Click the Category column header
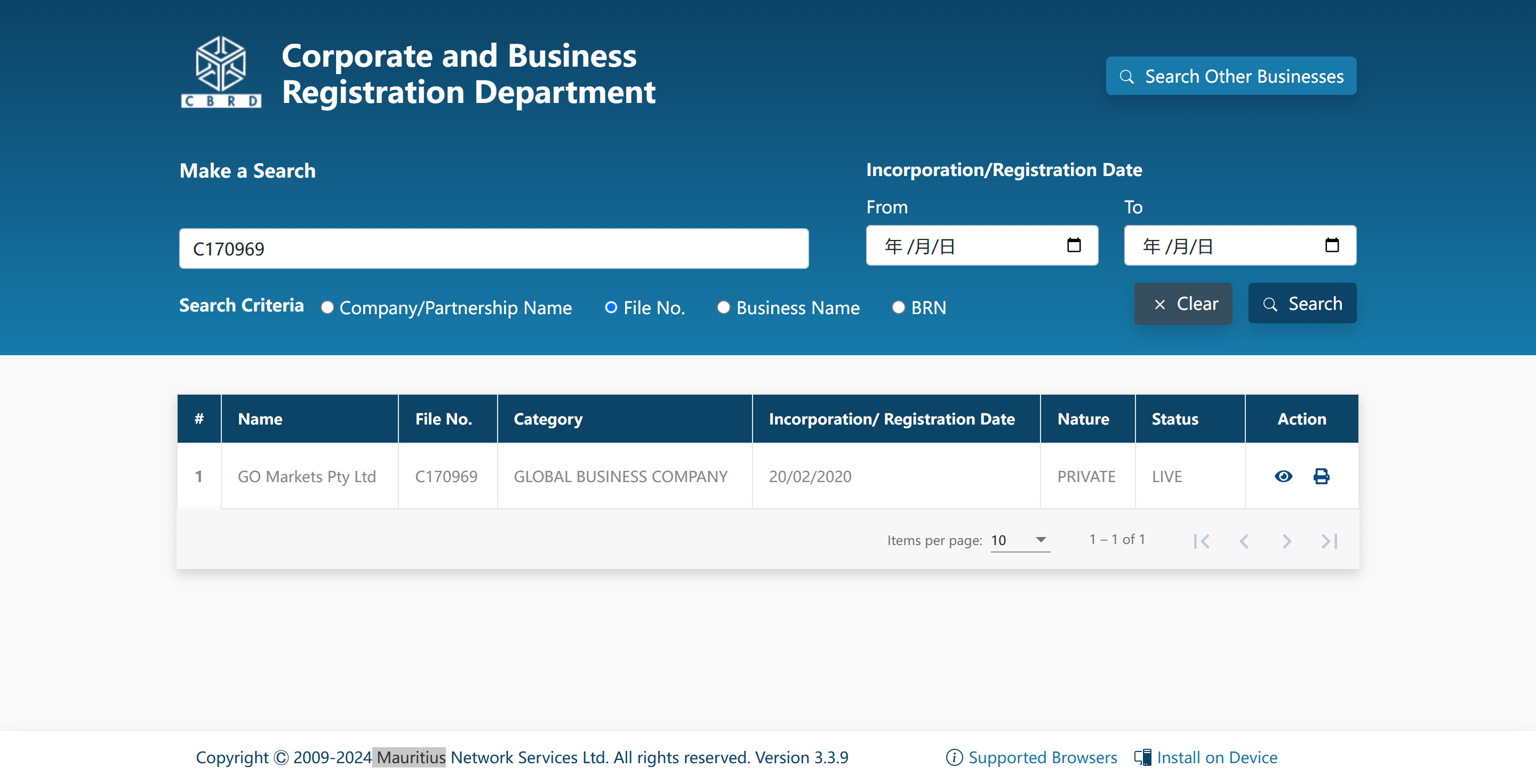 click(x=625, y=419)
